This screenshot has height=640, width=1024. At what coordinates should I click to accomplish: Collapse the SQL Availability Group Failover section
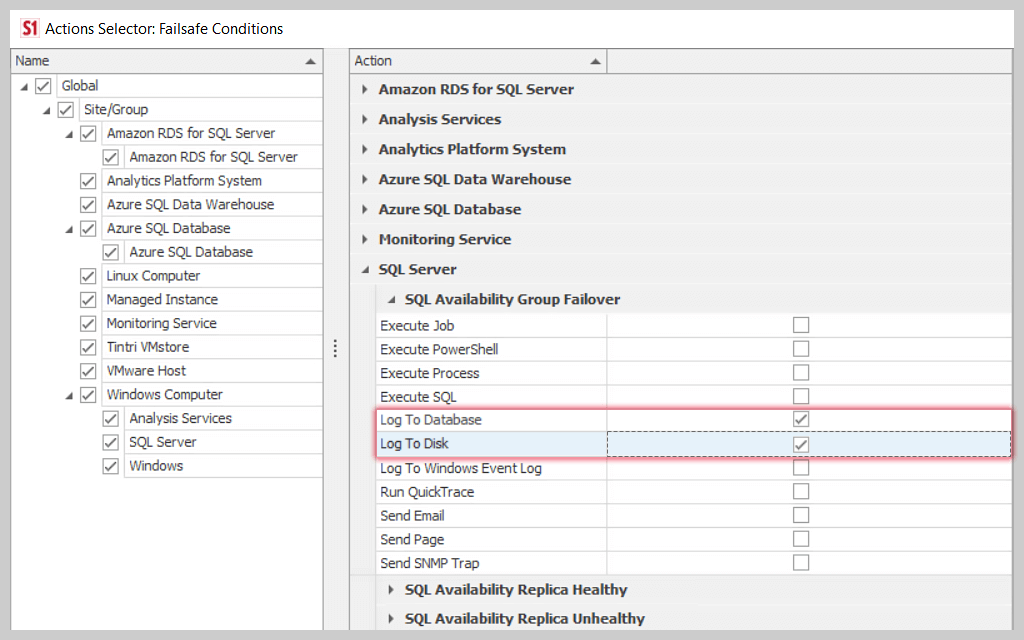tap(390, 299)
